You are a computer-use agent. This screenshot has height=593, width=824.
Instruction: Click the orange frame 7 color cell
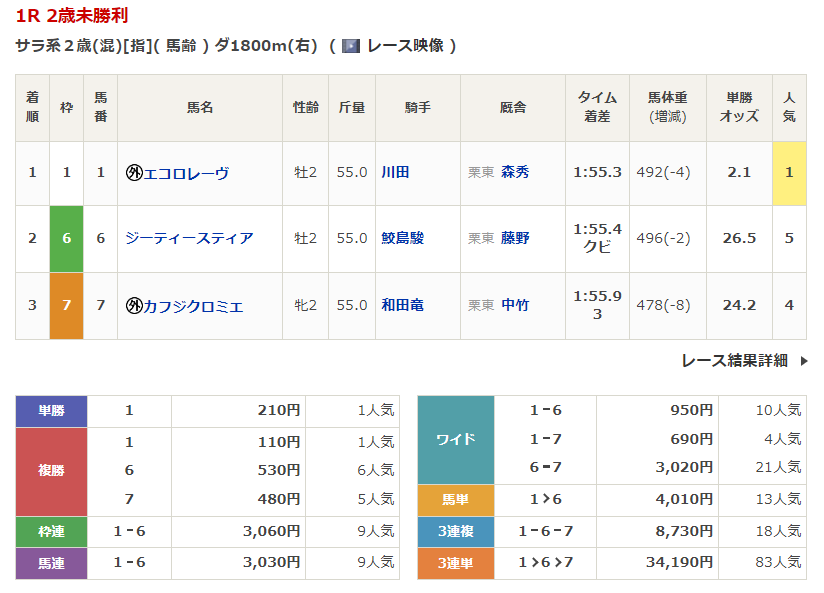pyautogui.click(x=67, y=306)
